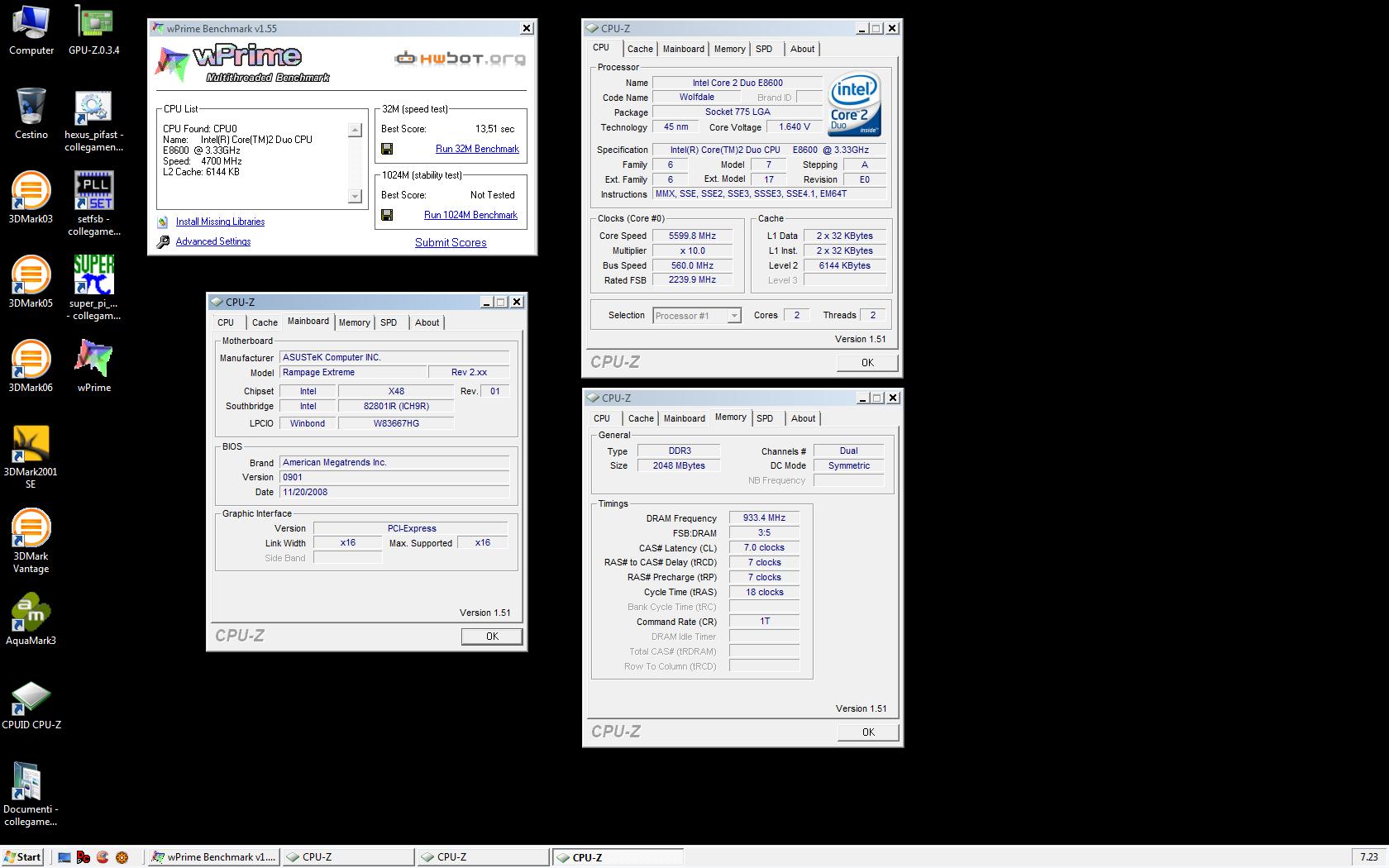Image resolution: width=1389 pixels, height=868 pixels.
Task: Select the 3DMark2001 SE desktop shortcut
Action: click(31, 457)
